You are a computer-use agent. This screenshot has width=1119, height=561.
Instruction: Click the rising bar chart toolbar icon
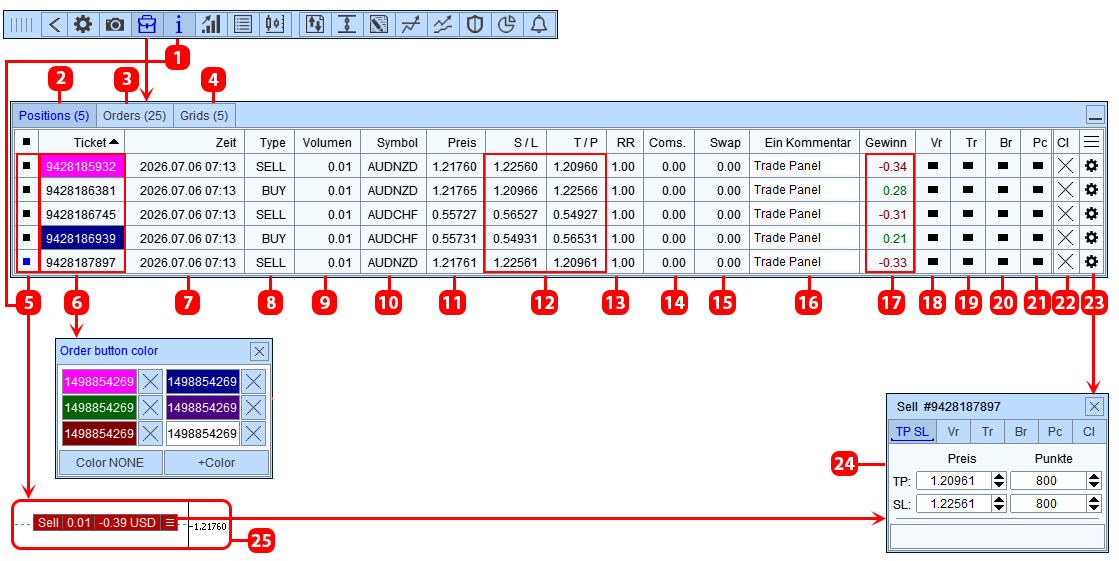tap(211, 24)
